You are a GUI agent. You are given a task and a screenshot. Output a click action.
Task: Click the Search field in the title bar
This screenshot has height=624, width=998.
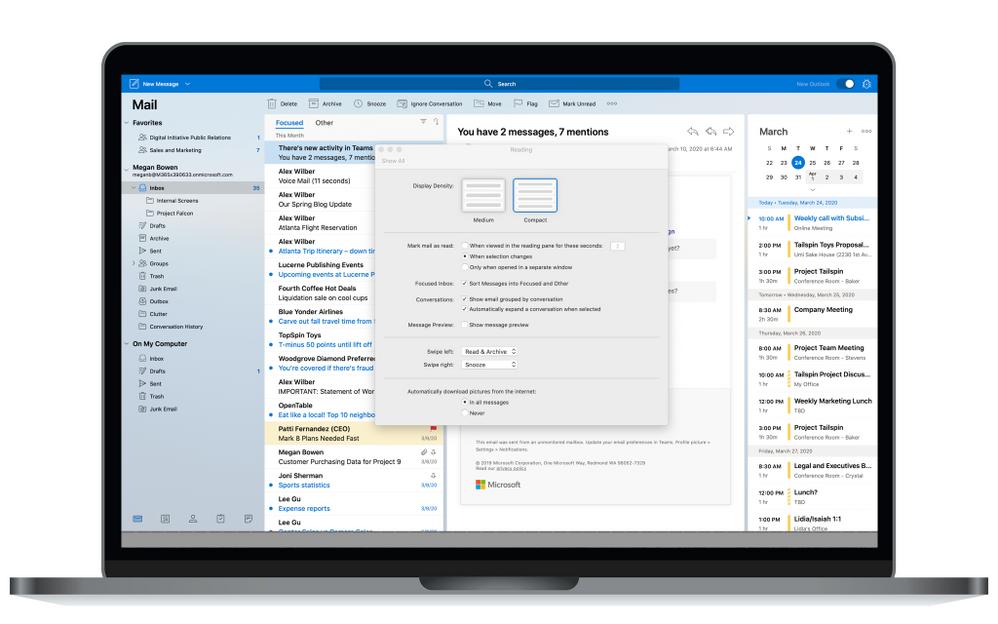click(500, 83)
